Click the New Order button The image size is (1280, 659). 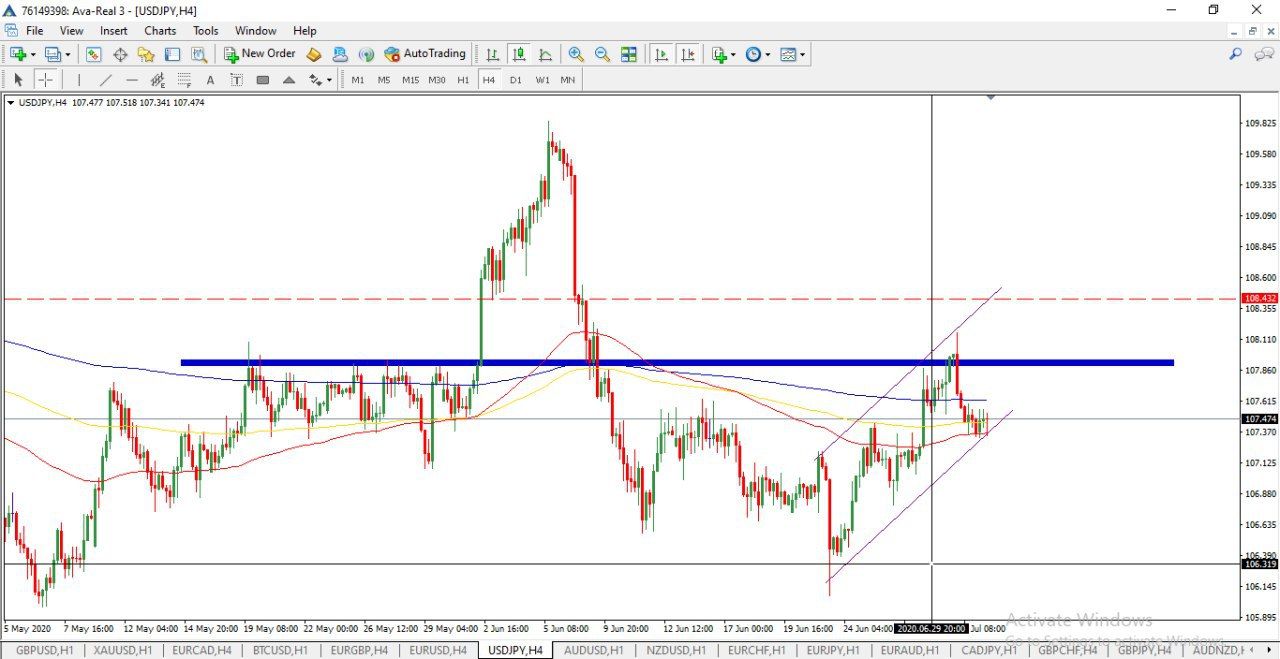(x=260, y=54)
